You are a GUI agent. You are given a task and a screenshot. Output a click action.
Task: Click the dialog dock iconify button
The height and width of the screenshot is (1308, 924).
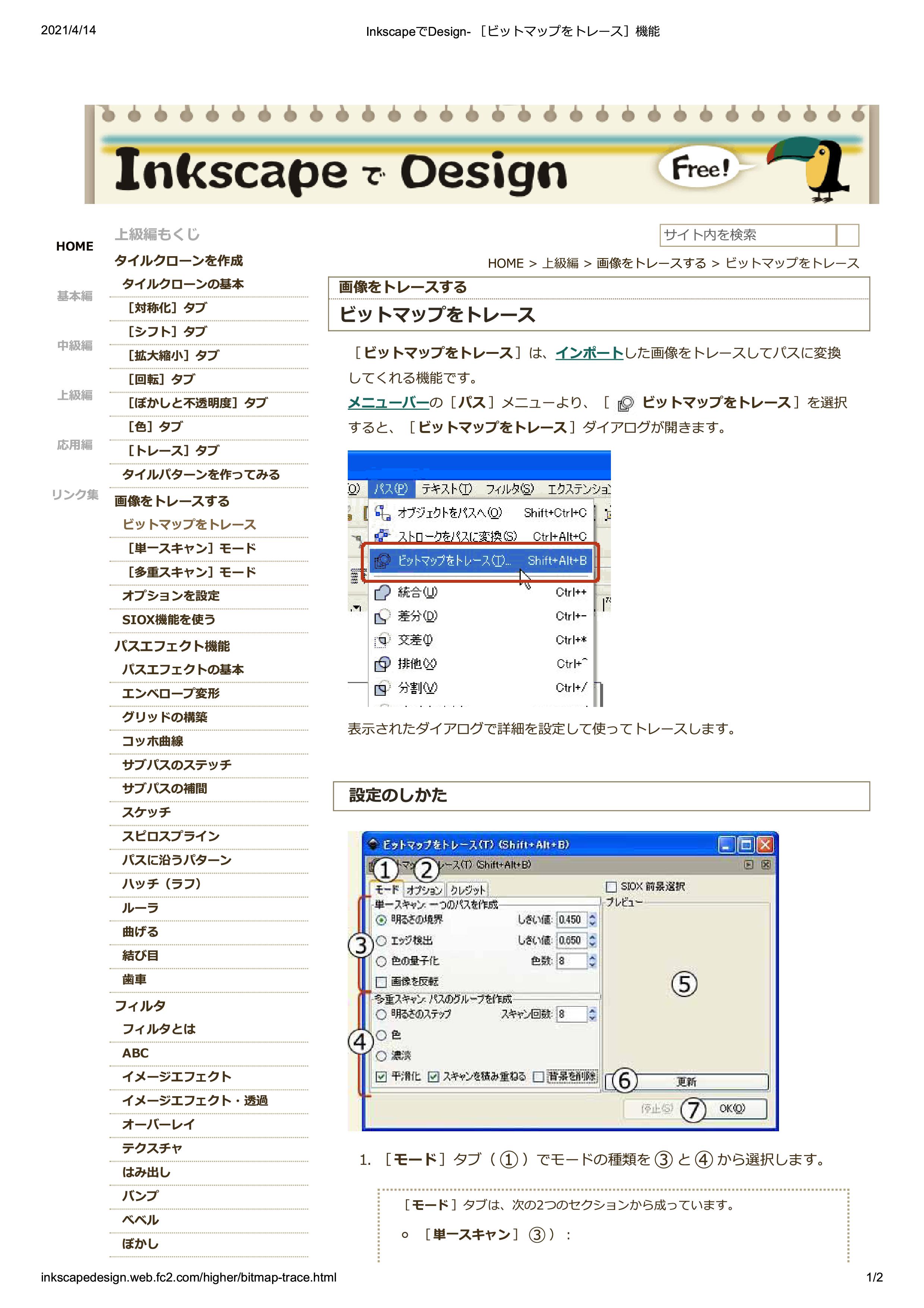tap(749, 865)
